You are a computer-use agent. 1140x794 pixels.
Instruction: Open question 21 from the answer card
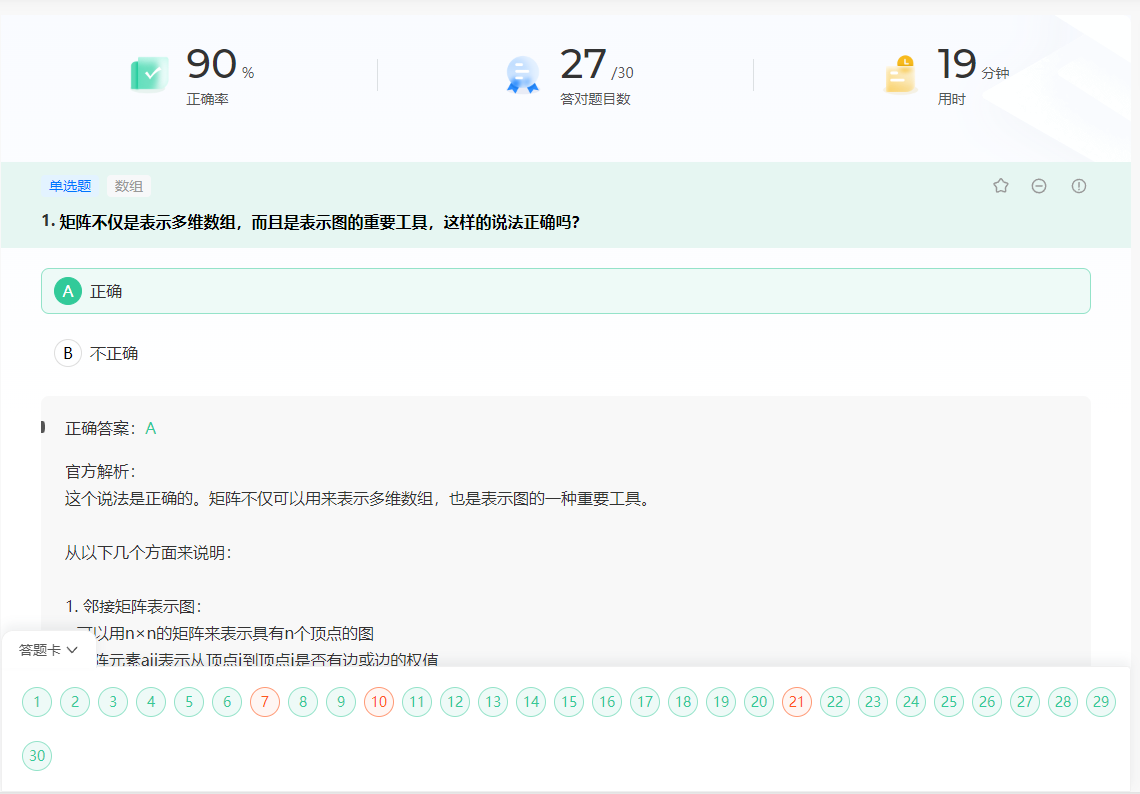click(797, 702)
